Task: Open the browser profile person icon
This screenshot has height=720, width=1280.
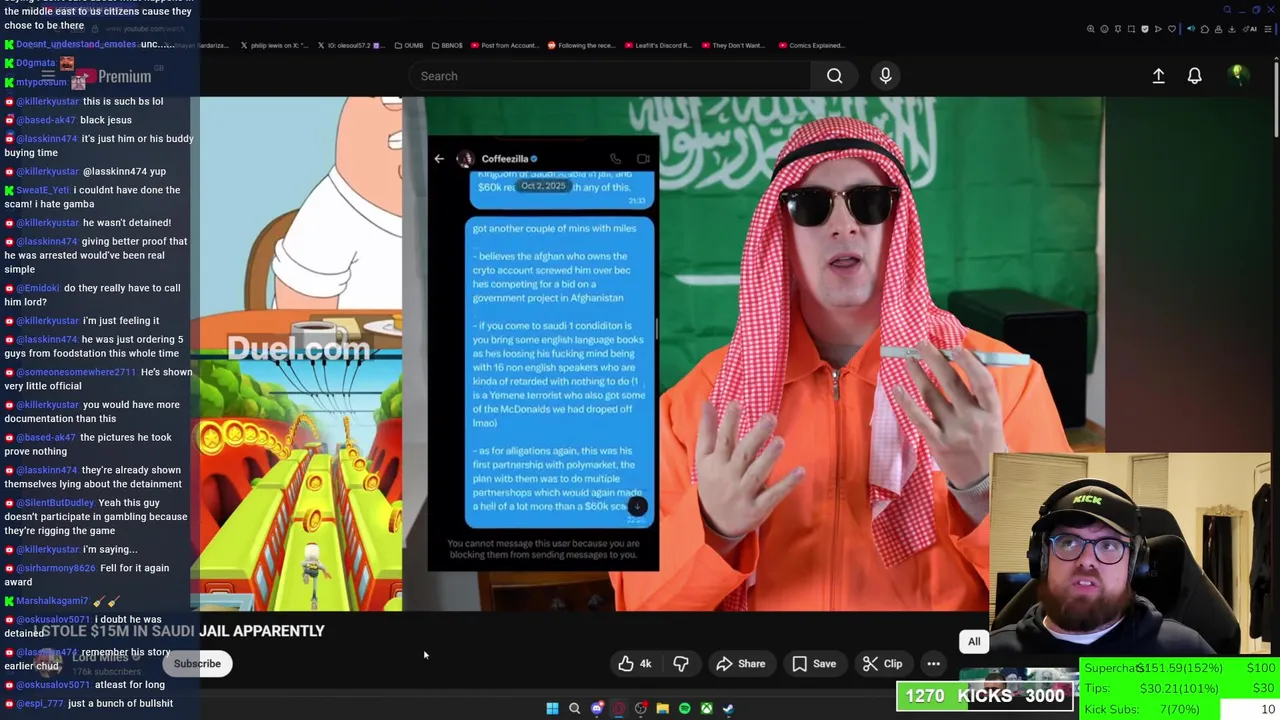Action: click(x=1218, y=29)
